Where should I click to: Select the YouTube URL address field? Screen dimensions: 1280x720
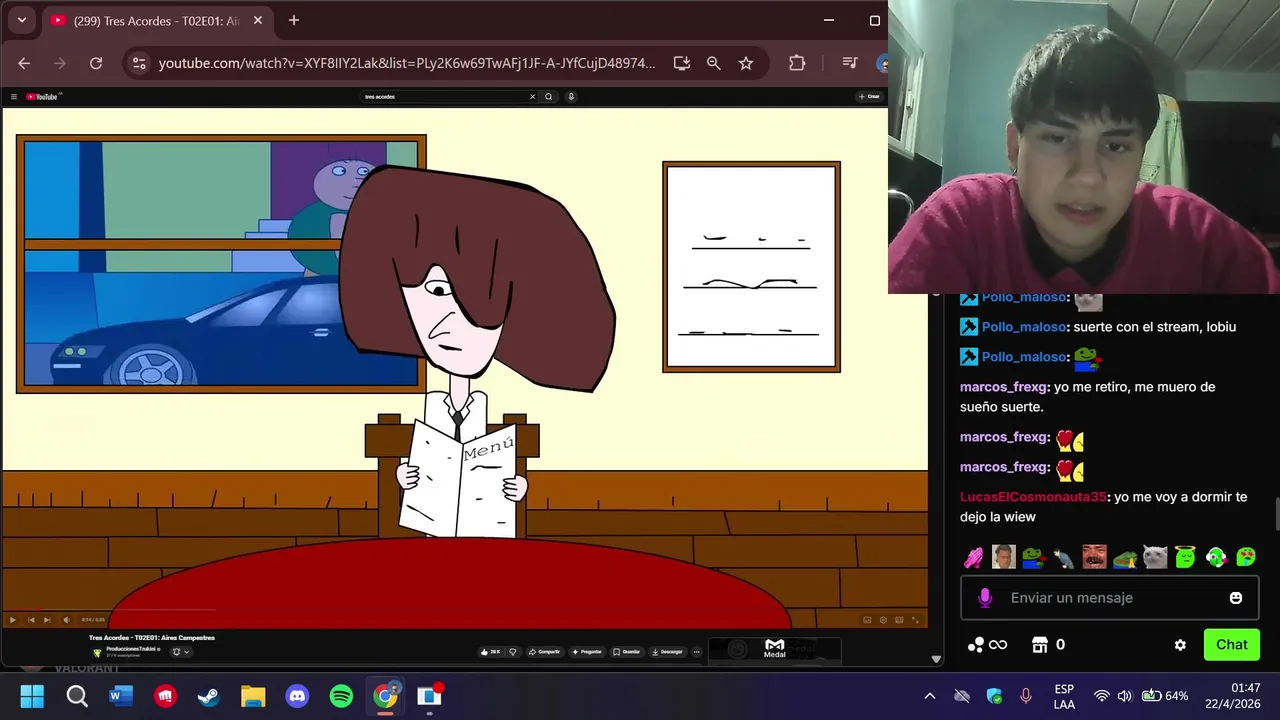point(407,63)
